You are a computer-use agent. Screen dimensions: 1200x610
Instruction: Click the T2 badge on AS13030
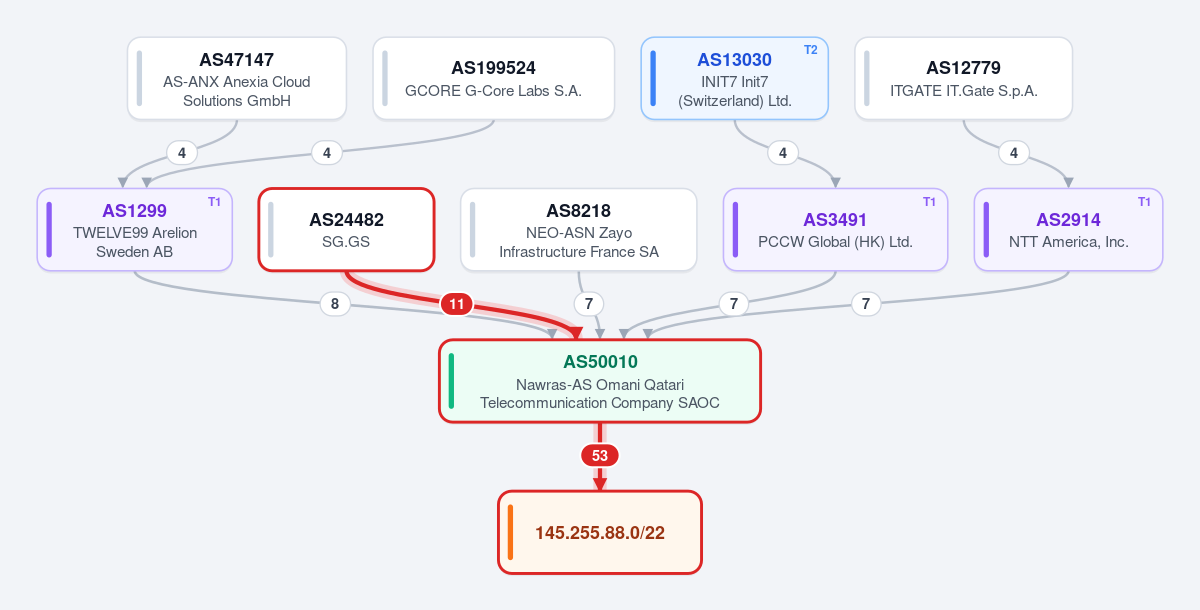(x=810, y=50)
